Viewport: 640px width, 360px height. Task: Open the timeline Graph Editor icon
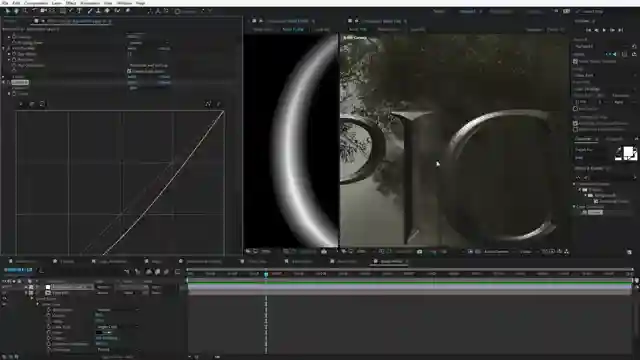coord(177,271)
